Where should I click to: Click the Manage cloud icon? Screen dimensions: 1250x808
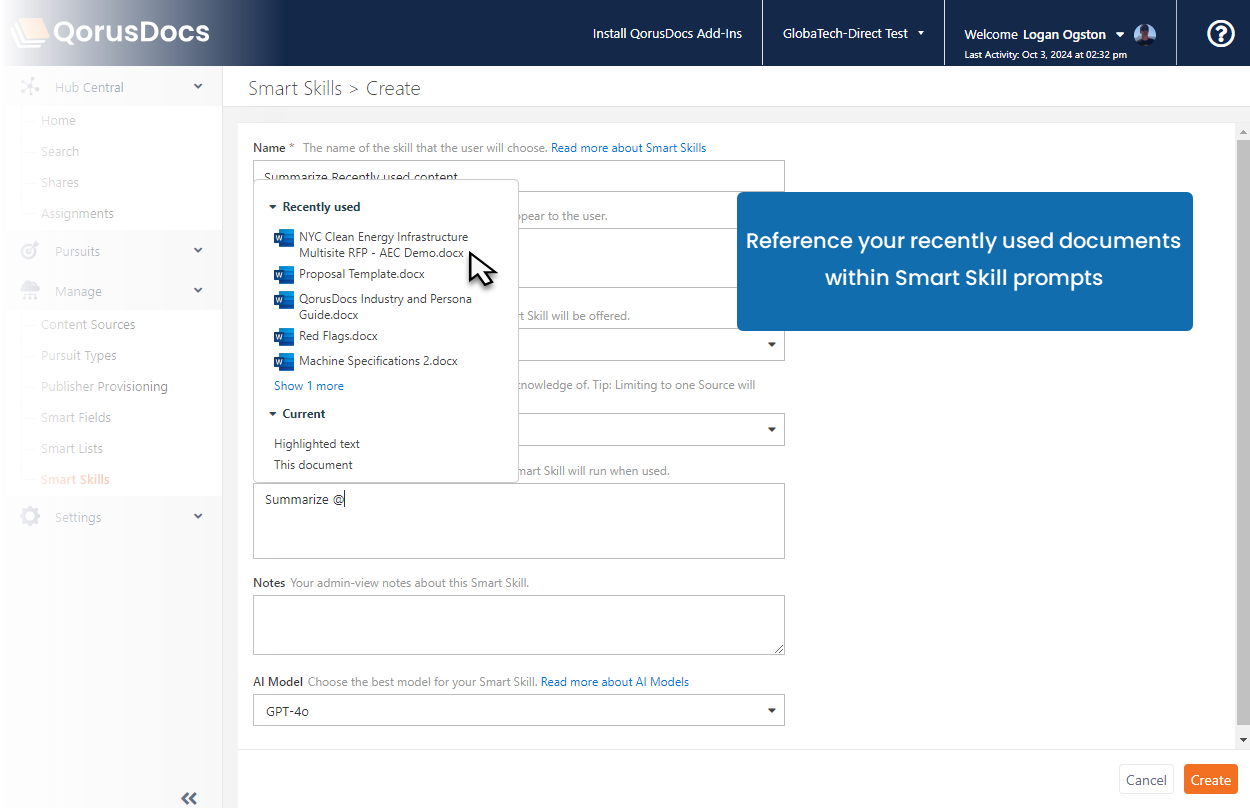[x=30, y=291]
